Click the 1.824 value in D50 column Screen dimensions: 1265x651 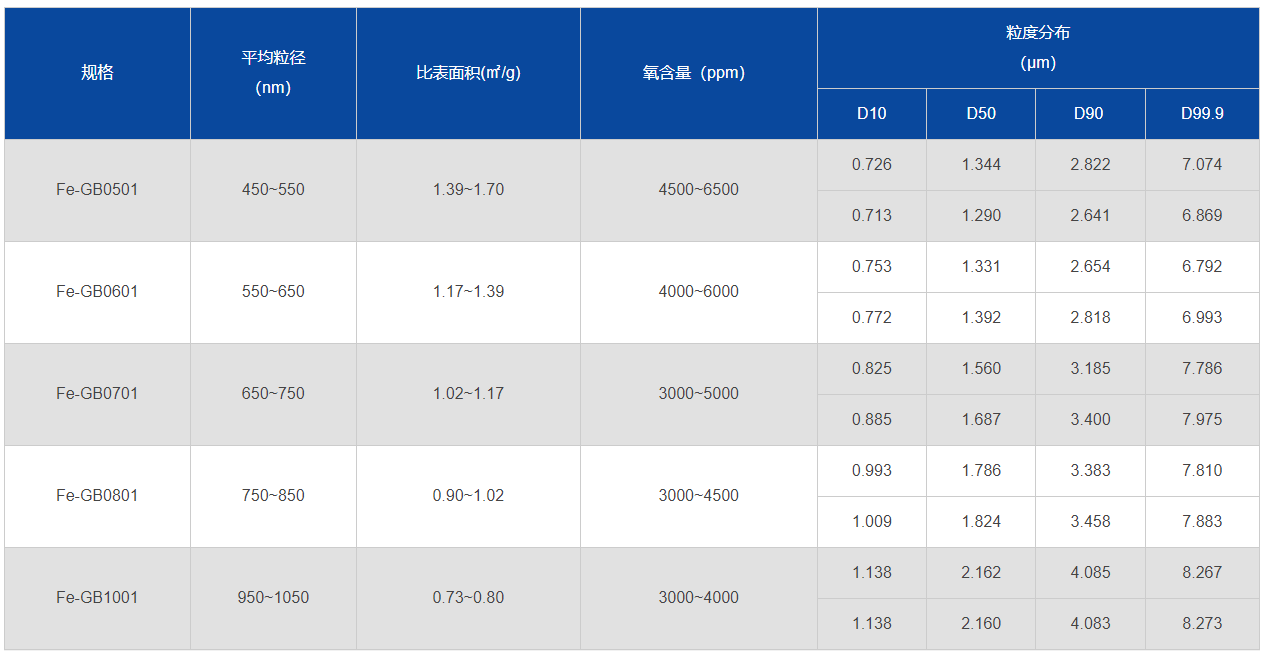[x=981, y=522]
